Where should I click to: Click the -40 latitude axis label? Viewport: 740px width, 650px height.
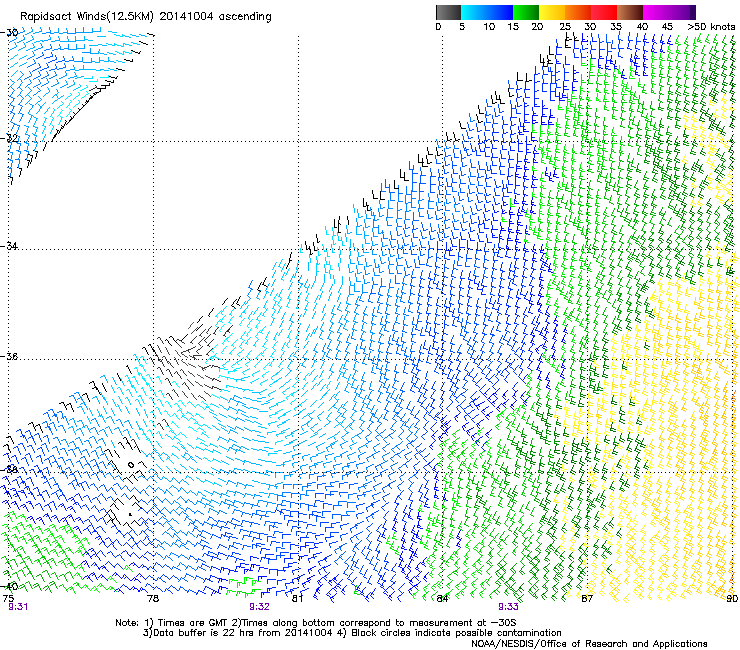click(x=9, y=586)
